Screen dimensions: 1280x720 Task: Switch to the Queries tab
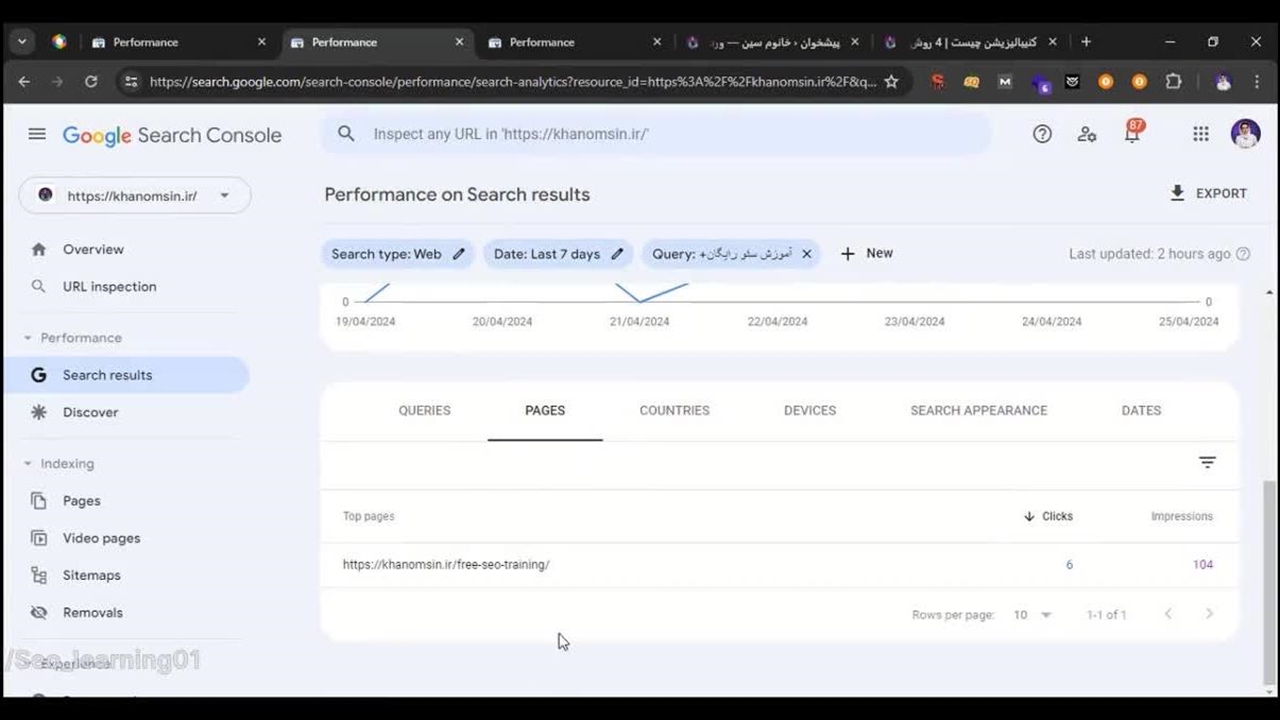424,411
